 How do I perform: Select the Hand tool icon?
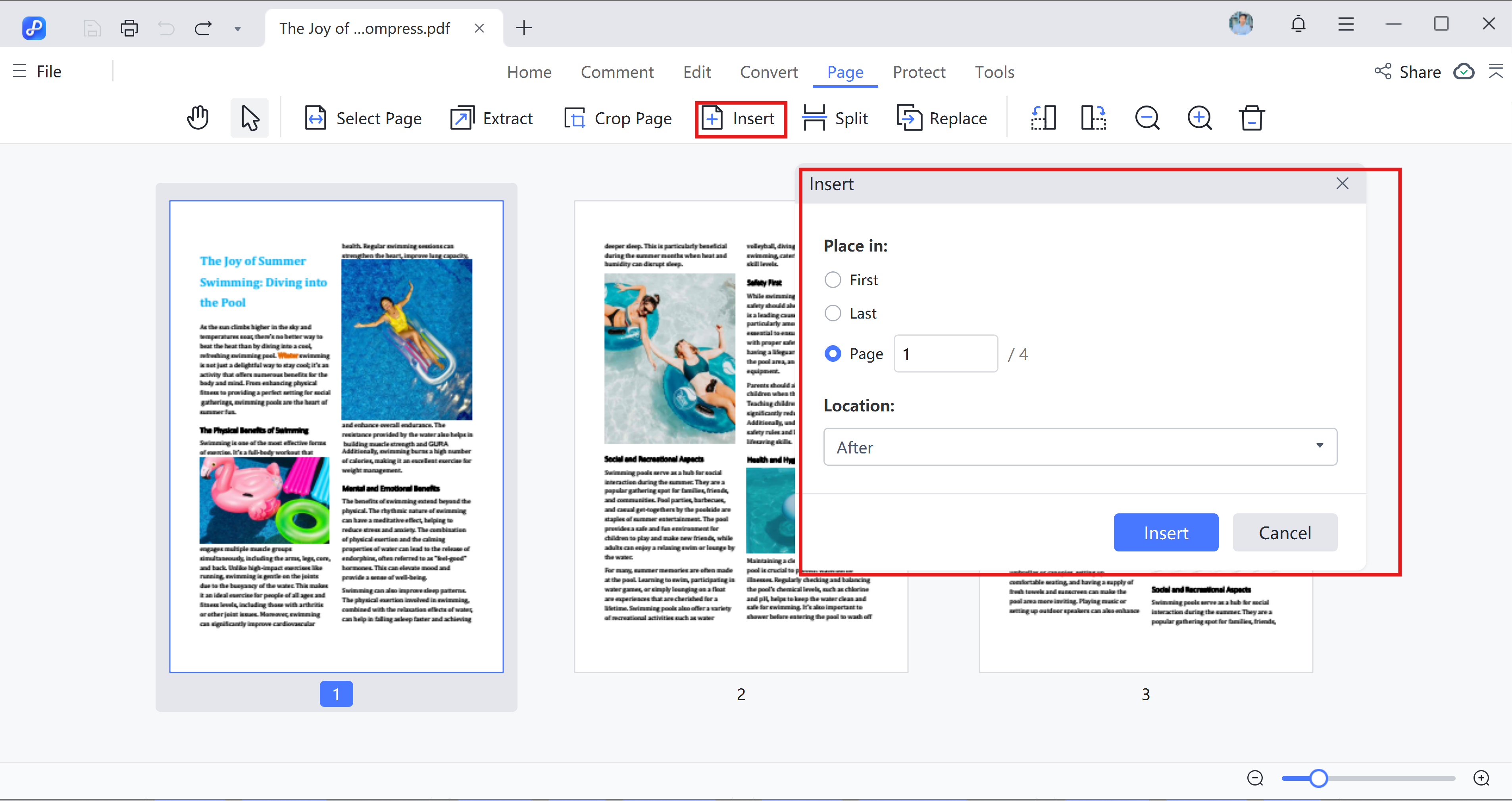coord(198,118)
